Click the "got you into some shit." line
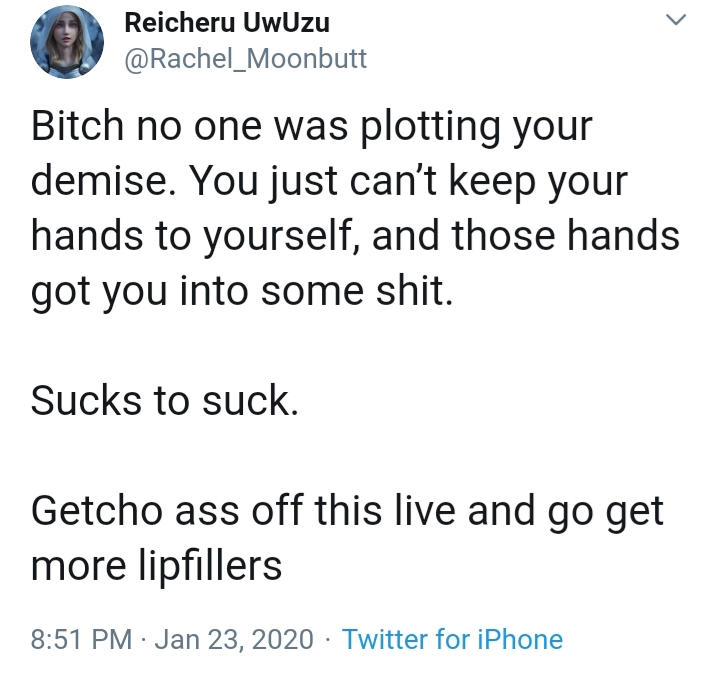The height and width of the screenshot is (685, 720). coord(242,291)
